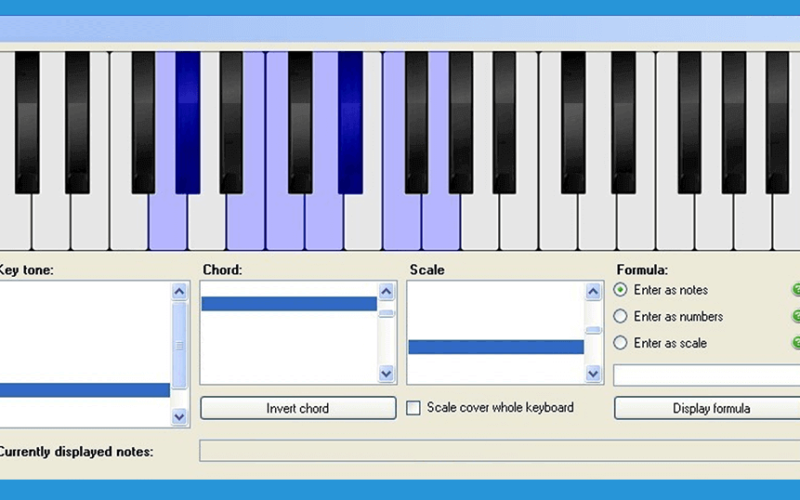Viewport: 800px width, 500px height.
Task: Play the leftmost lavender highlighted white key
Action: pyautogui.click(x=168, y=222)
